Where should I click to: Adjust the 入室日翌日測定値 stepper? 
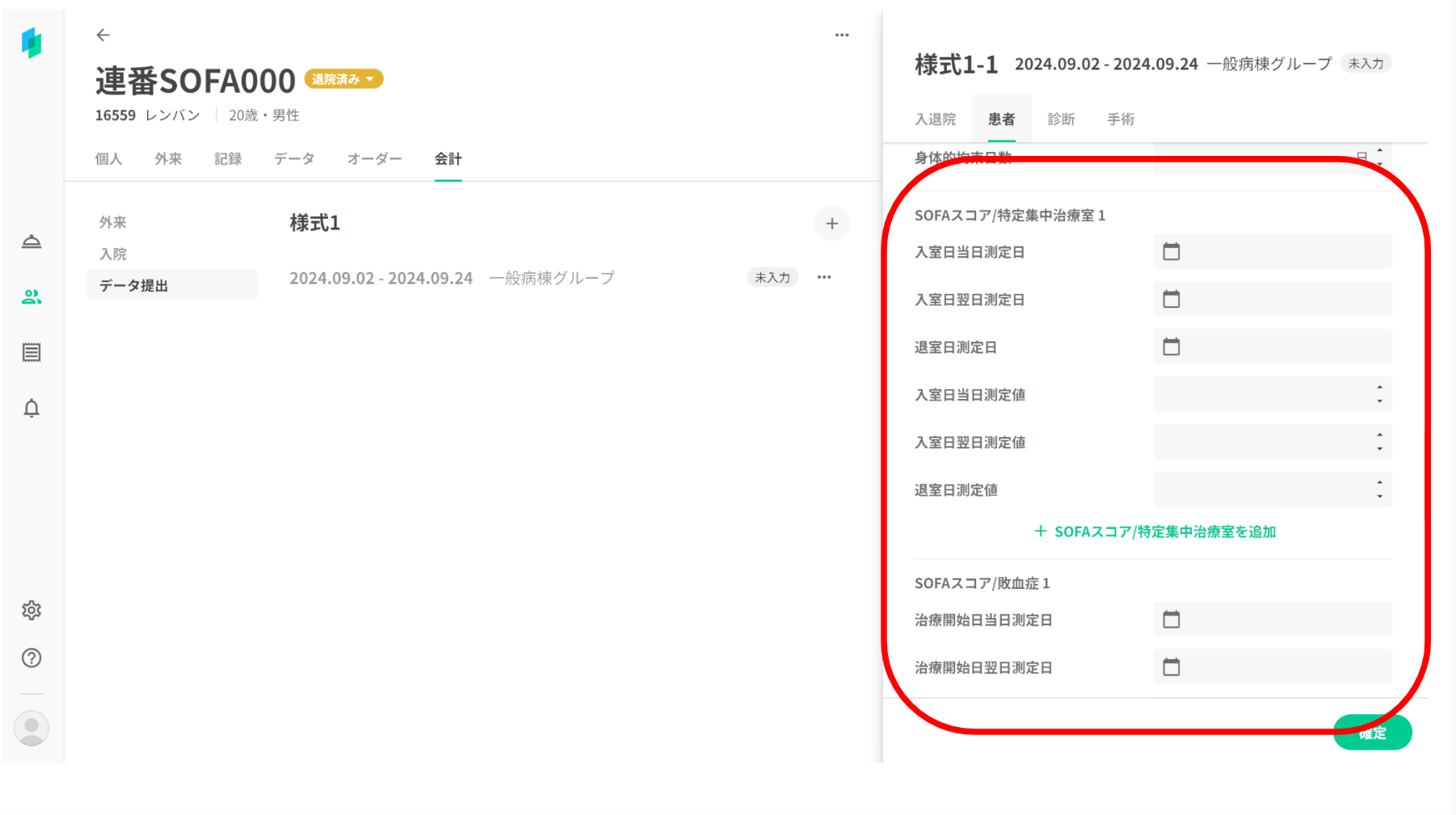[1379, 442]
